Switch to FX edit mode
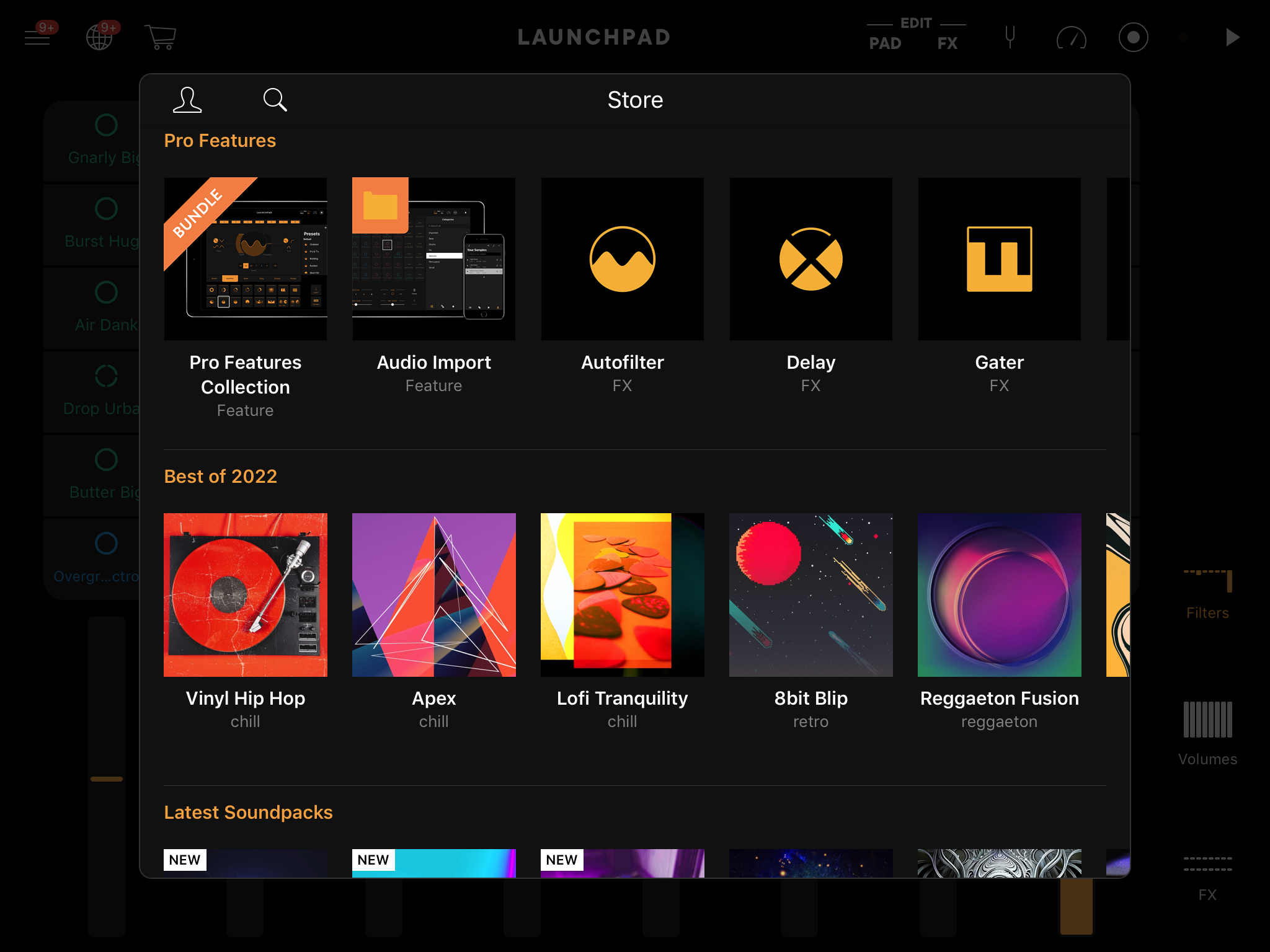 coord(947,44)
